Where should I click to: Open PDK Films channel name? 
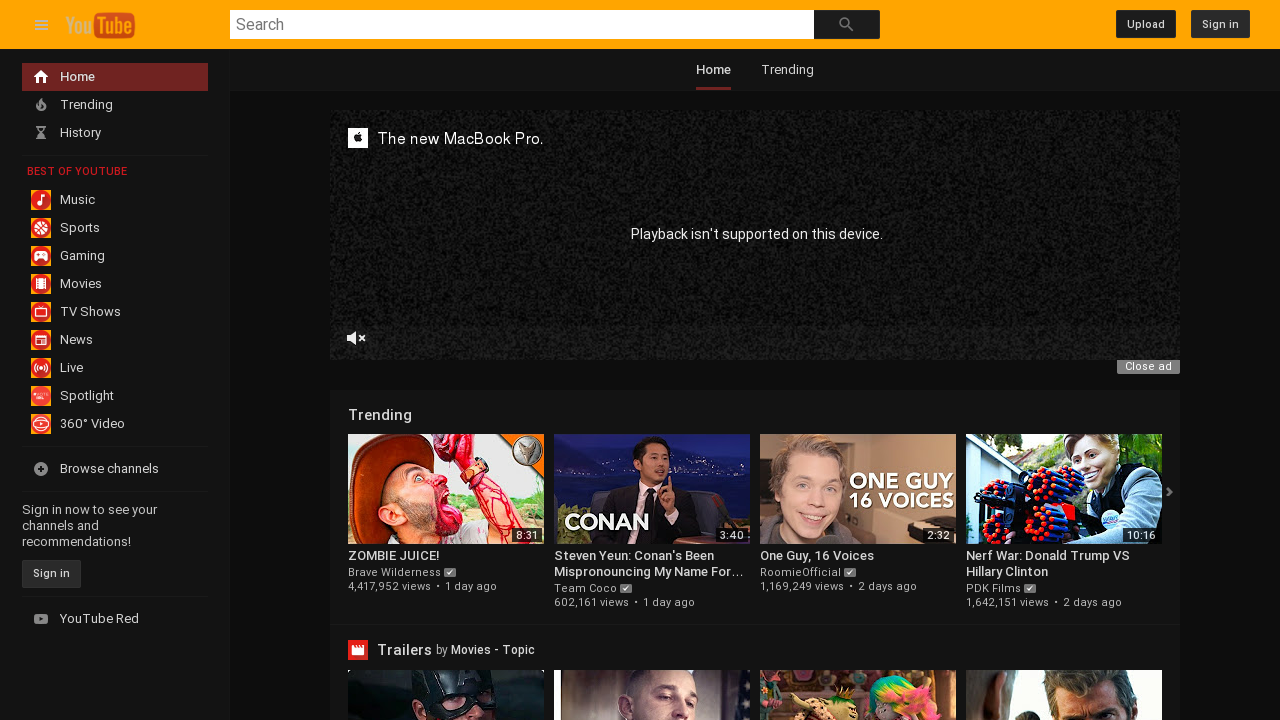(x=993, y=588)
